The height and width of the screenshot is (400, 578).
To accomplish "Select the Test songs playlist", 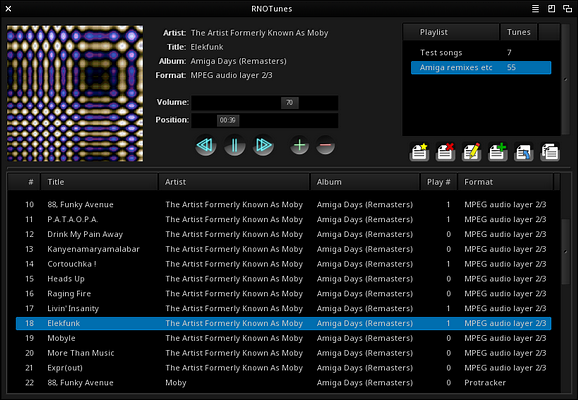I will 481,53.
